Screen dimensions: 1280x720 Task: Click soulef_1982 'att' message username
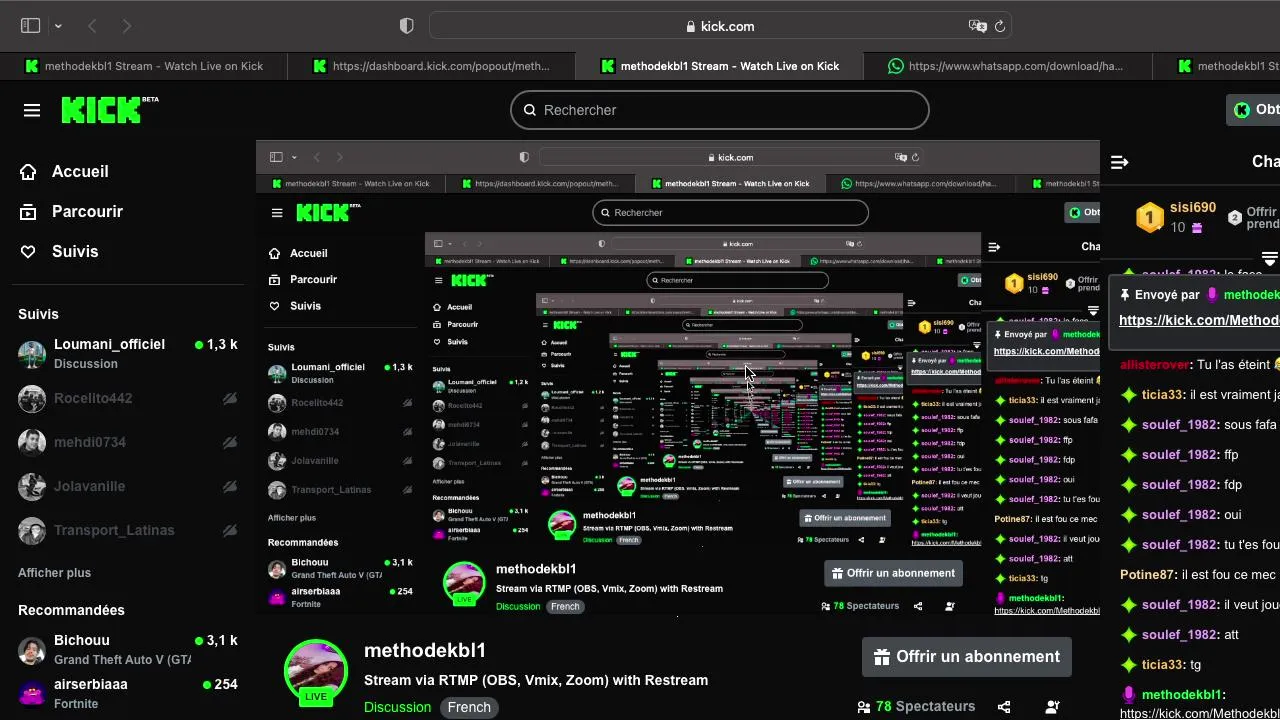[x=1179, y=635]
